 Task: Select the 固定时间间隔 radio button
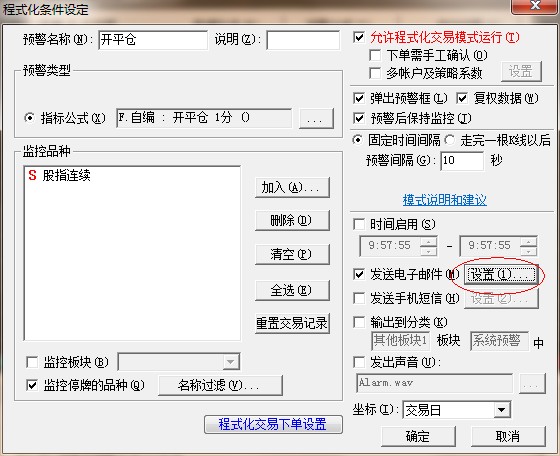357,140
